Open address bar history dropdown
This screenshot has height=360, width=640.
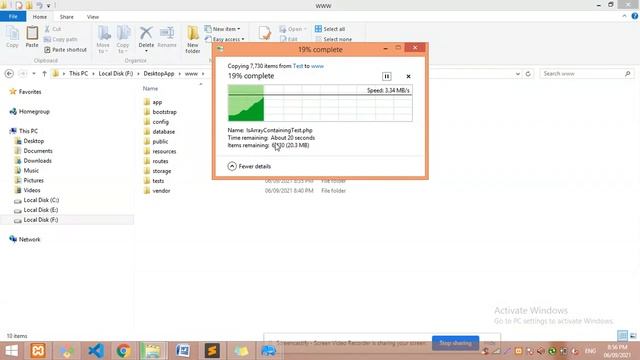click(518, 74)
